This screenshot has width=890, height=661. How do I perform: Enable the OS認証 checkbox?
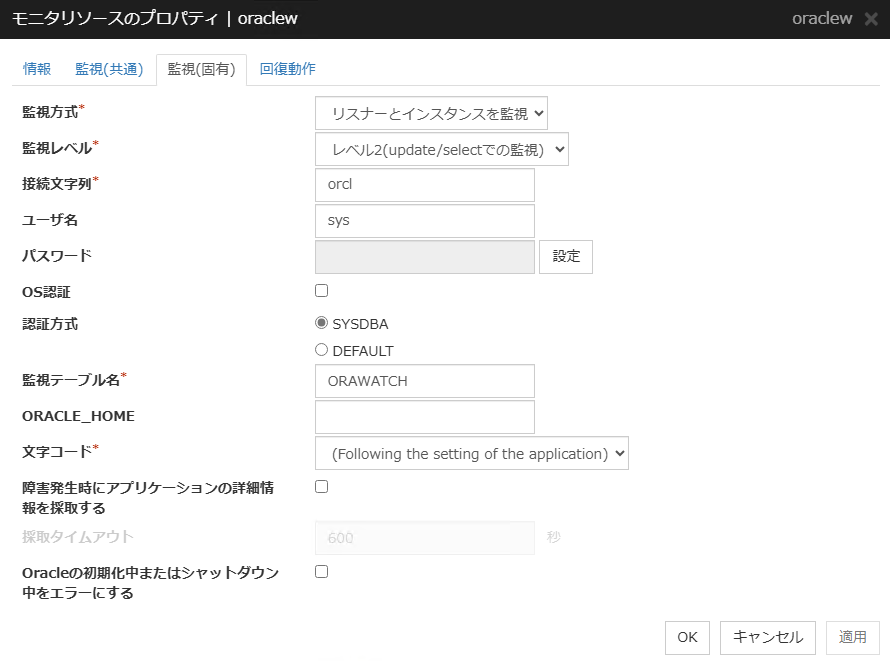coord(321,290)
